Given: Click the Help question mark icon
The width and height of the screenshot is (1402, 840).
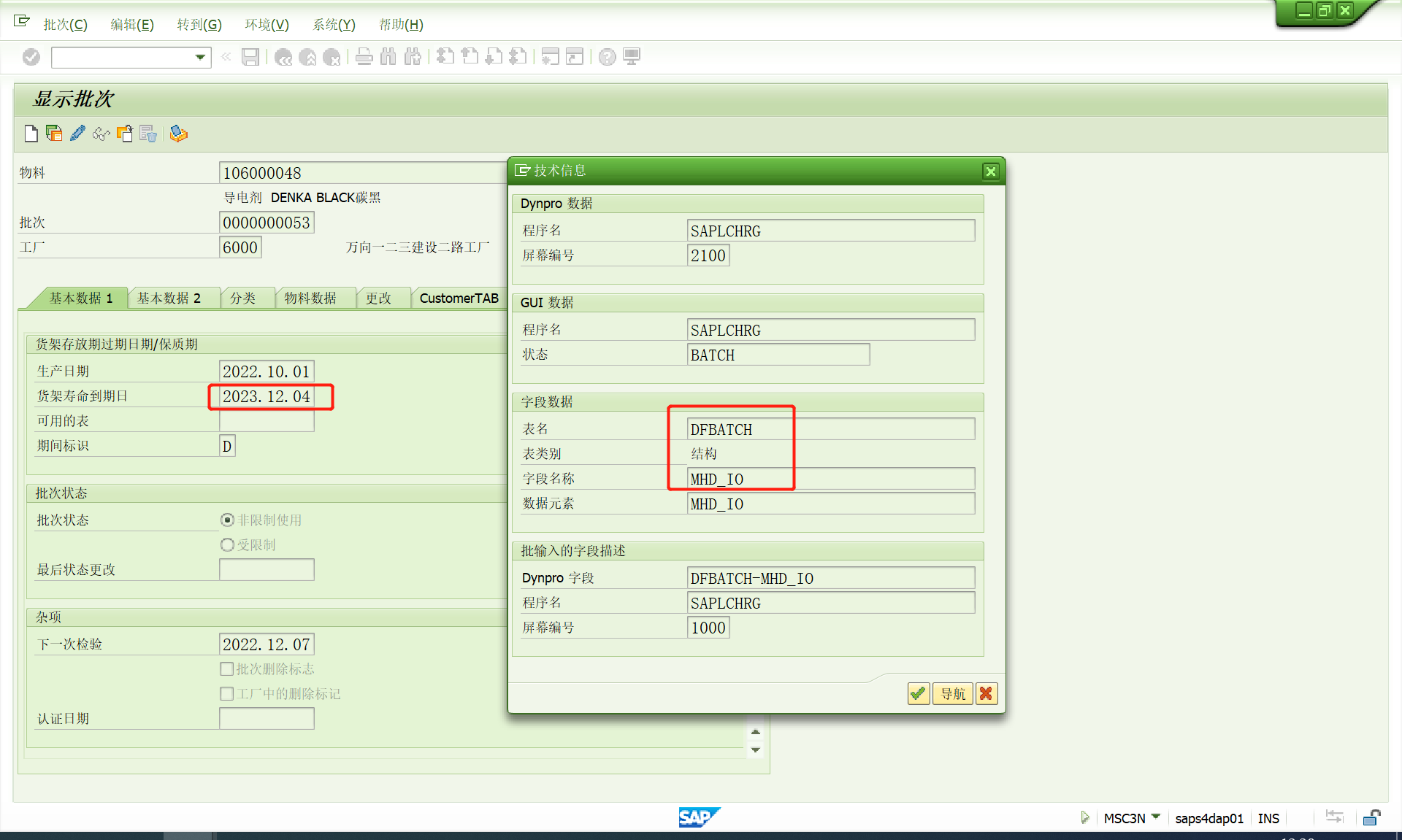Looking at the screenshot, I should 608,57.
